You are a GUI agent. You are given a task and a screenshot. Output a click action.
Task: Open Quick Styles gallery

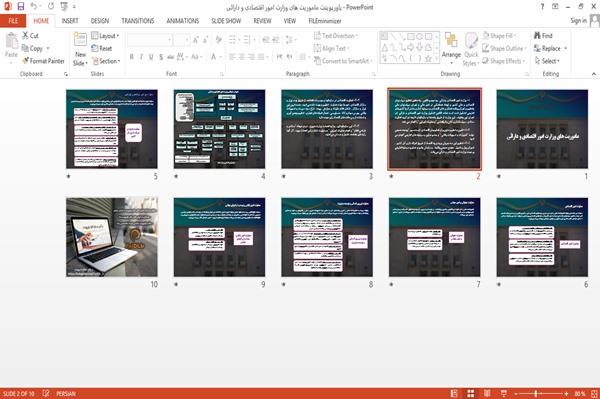click(x=471, y=49)
